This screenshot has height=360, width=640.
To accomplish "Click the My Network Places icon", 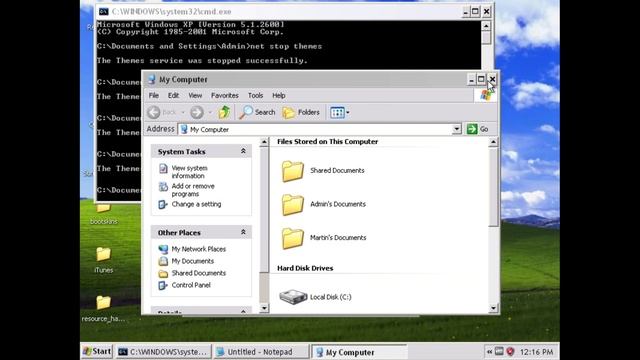I will (x=163, y=249).
